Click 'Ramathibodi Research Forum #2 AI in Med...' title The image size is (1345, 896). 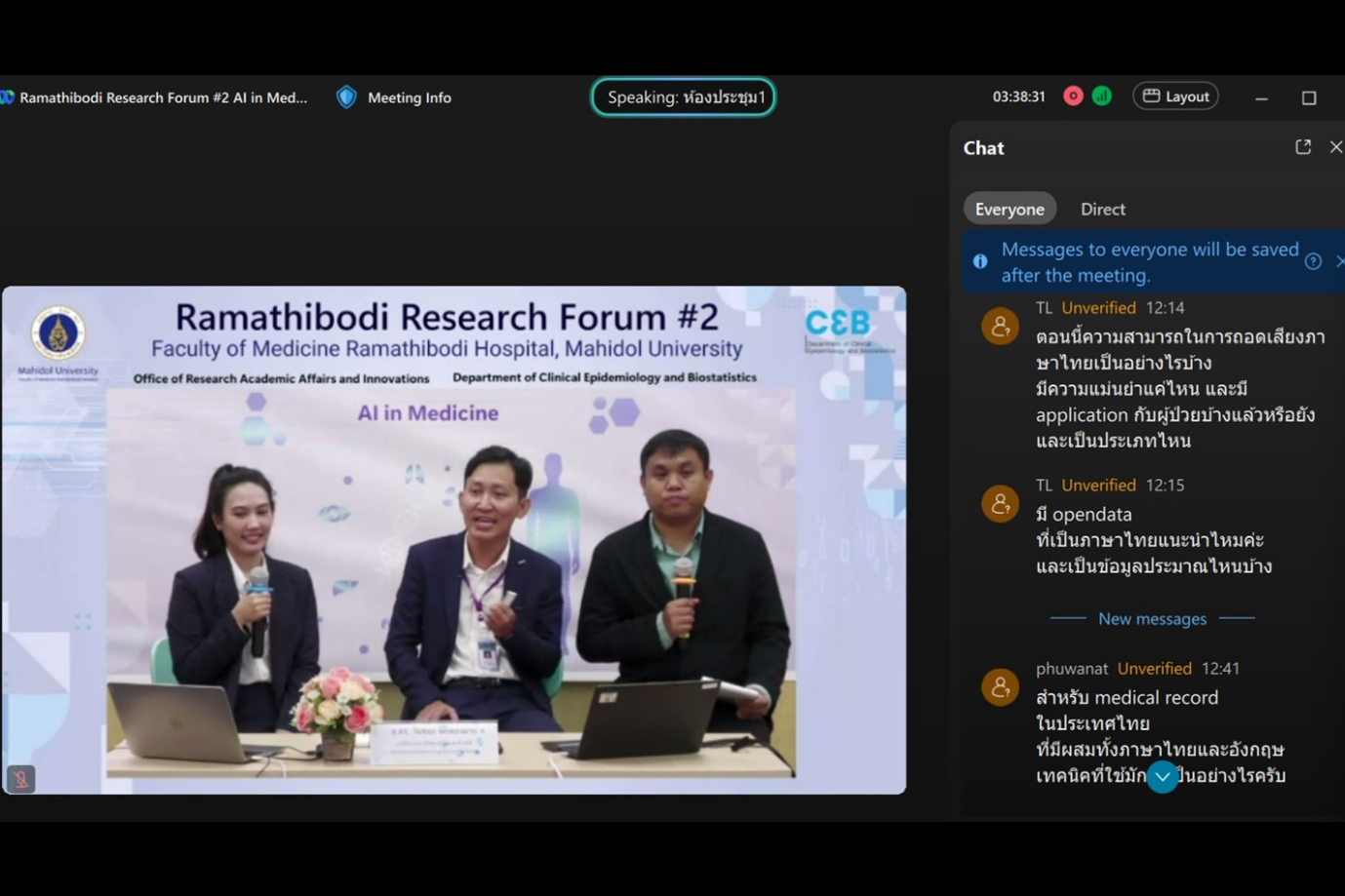(x=163, y=97)
